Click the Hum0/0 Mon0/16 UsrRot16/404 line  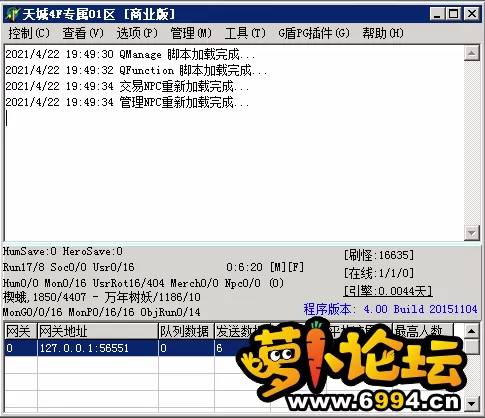pos(143,283)
